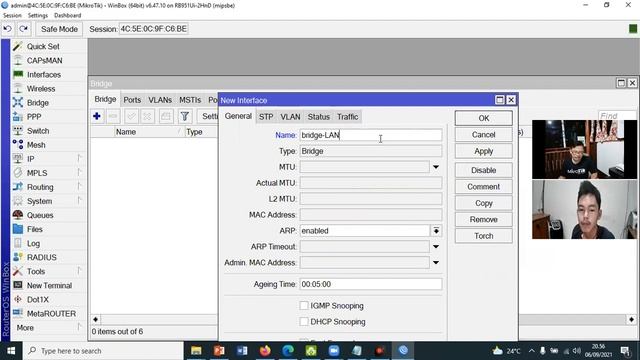The width and height of the screenshot is (640, 360).
Task: Click the Windows search box on taskbar
Action: (103, 351)
